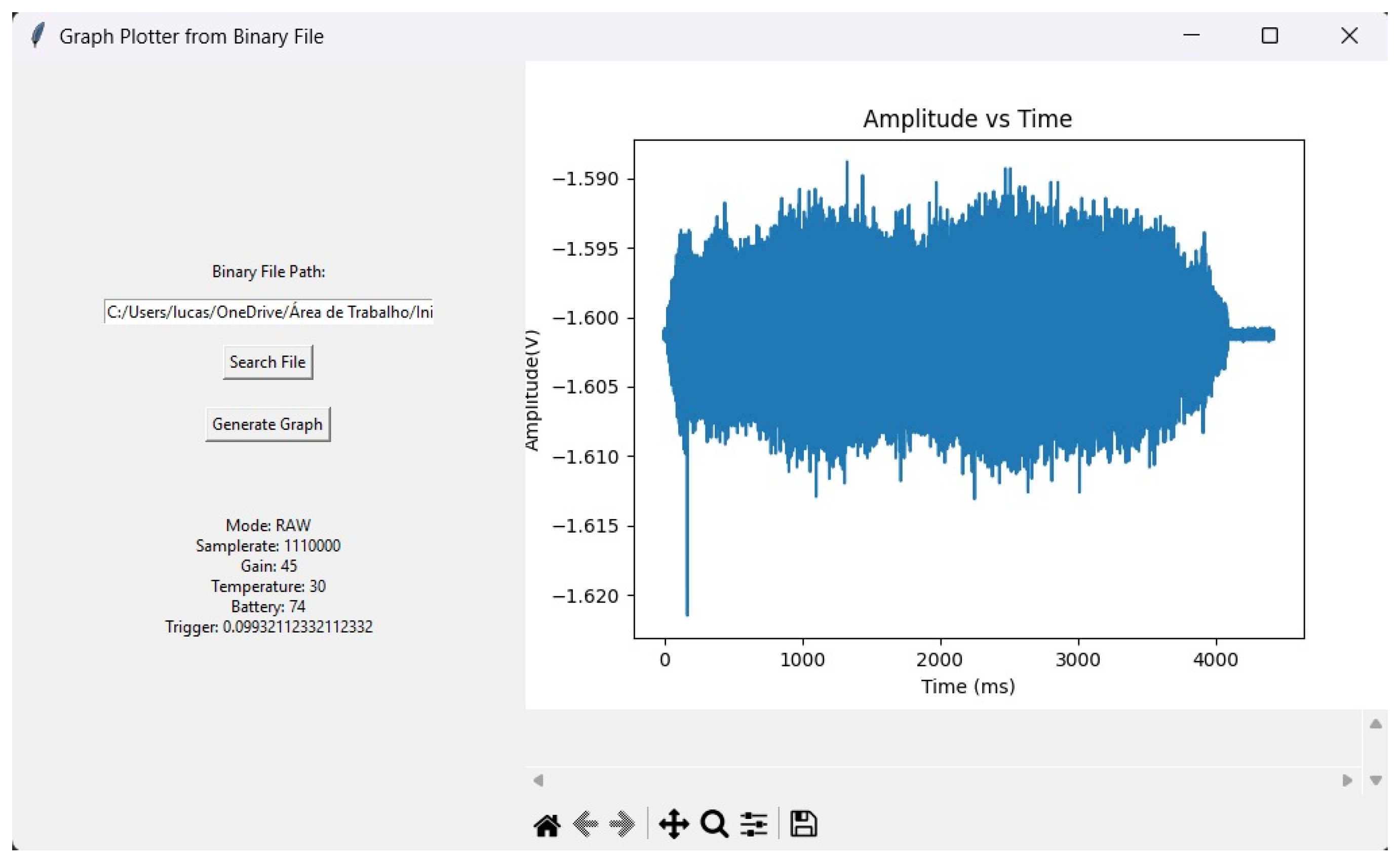The image size is (1400, 864).
Task: Click the Forward arrow in plot toolbar
Action: click(x=623, y=824)
